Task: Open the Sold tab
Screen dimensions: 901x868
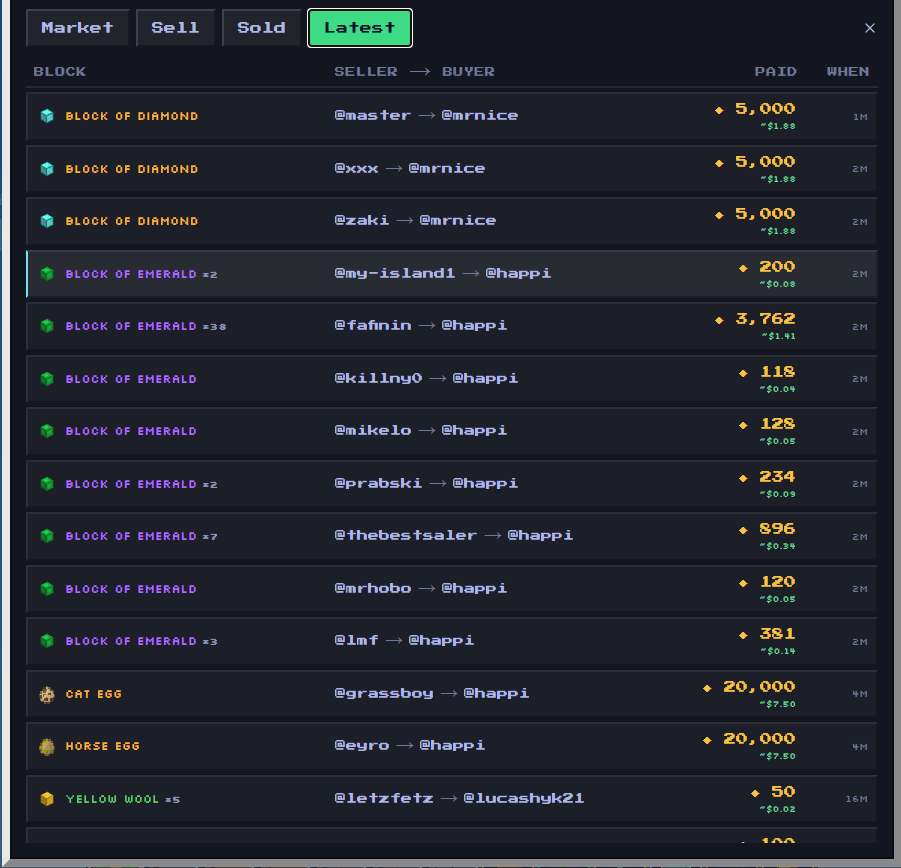Action: click(x=261, y=28)
